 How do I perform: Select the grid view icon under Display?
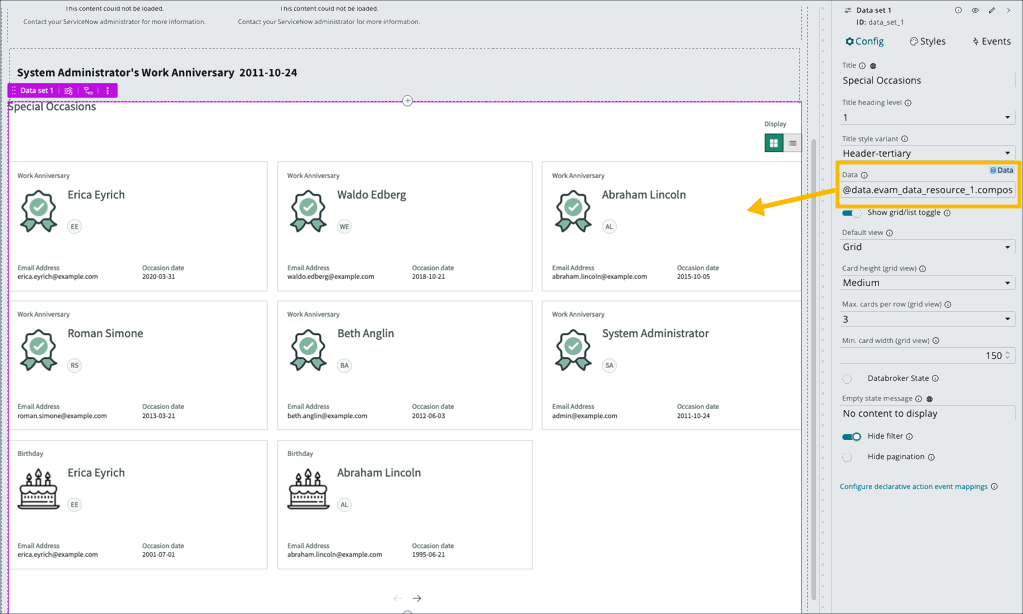click(773, 143)
